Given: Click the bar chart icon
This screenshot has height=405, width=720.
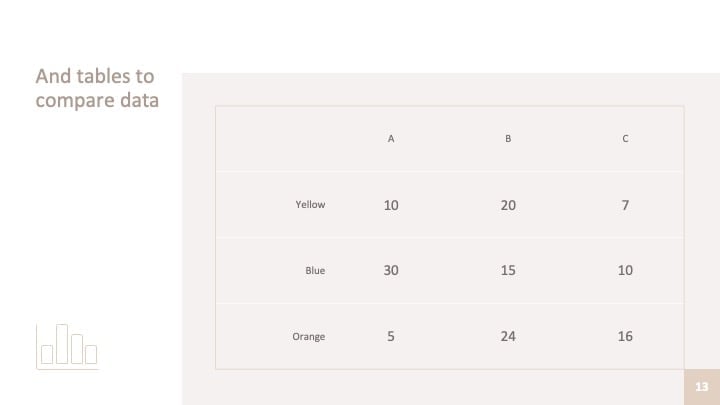Looking at the screenshot, I should tap(68, 346).
